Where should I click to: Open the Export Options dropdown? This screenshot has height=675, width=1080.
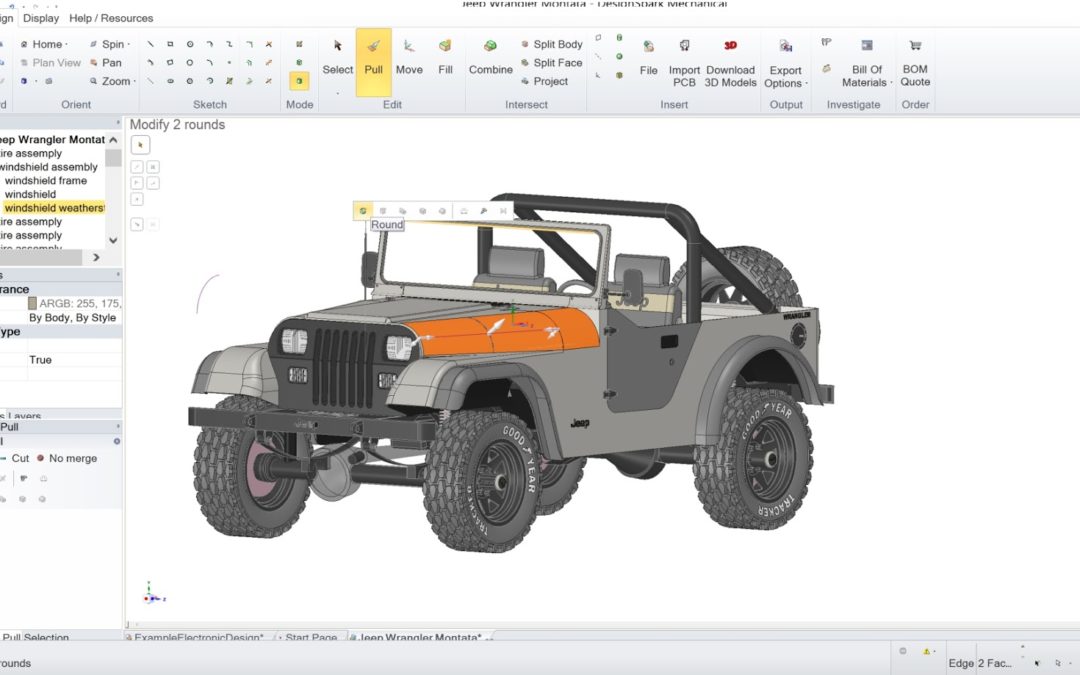coord(785,63)
